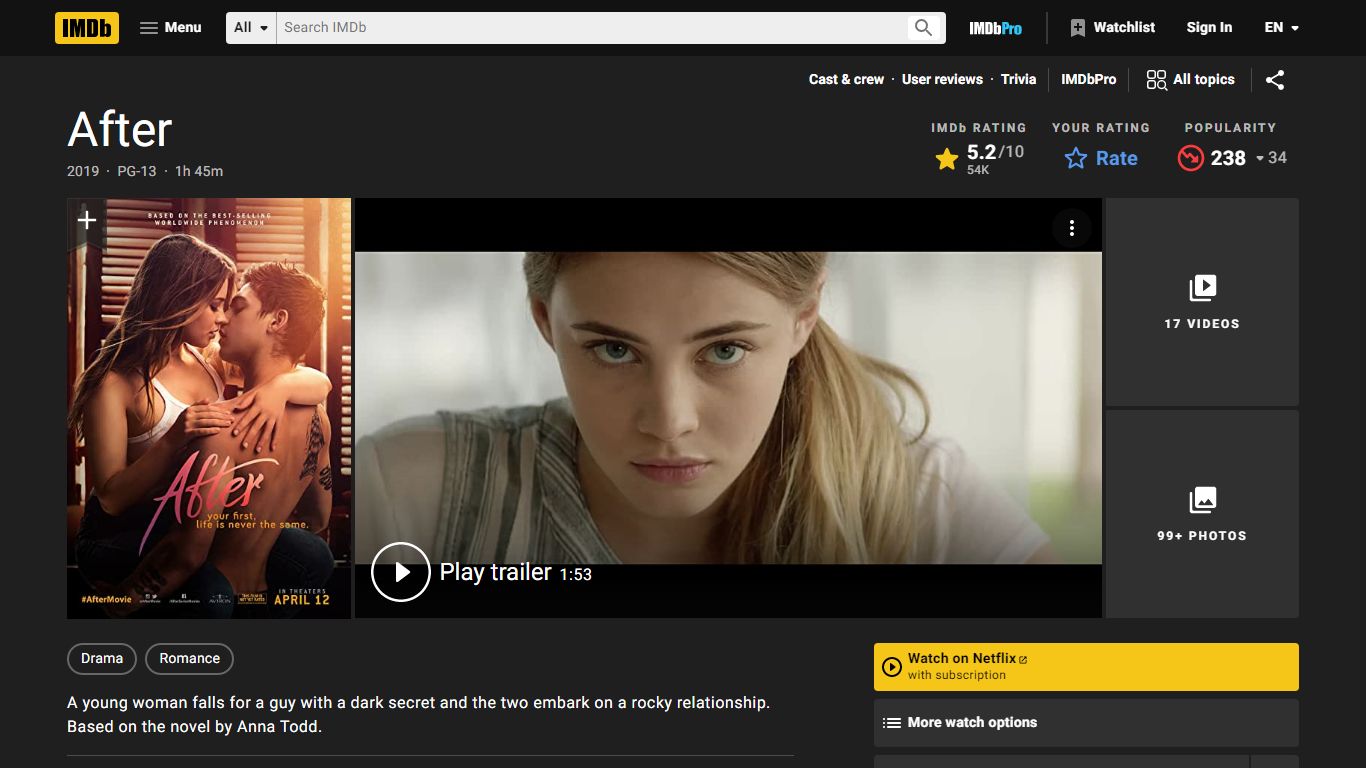Rate this movie with the star outline

click(1101, 158)
